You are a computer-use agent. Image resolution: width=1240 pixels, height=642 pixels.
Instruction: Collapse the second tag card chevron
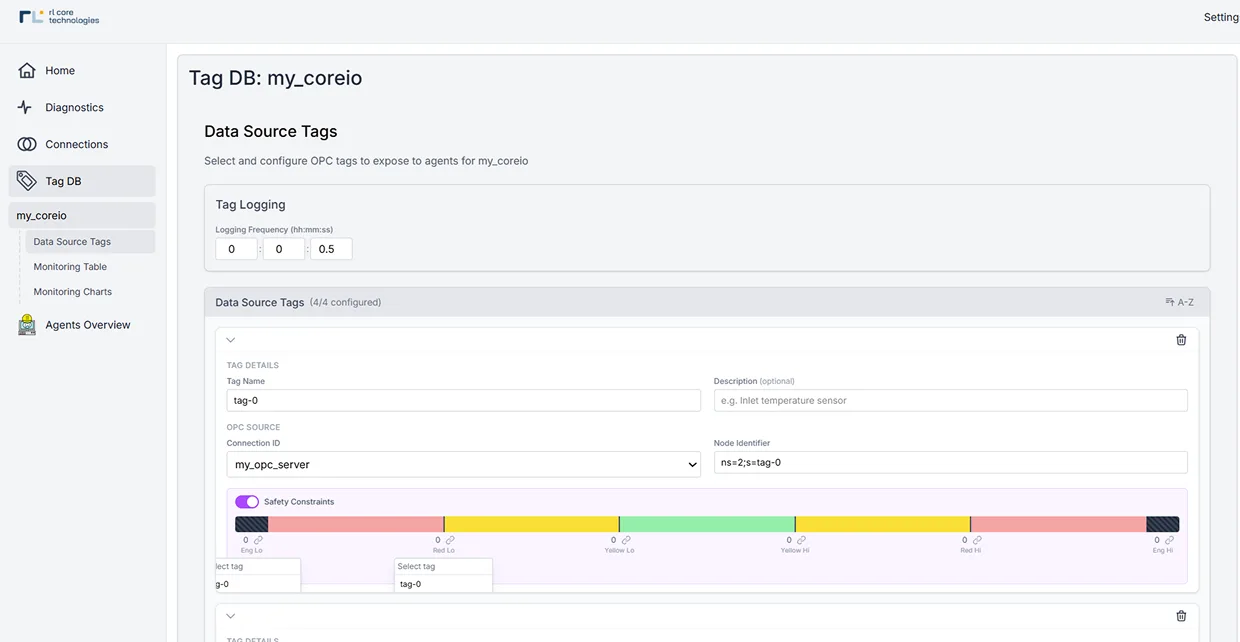point(231,616)
